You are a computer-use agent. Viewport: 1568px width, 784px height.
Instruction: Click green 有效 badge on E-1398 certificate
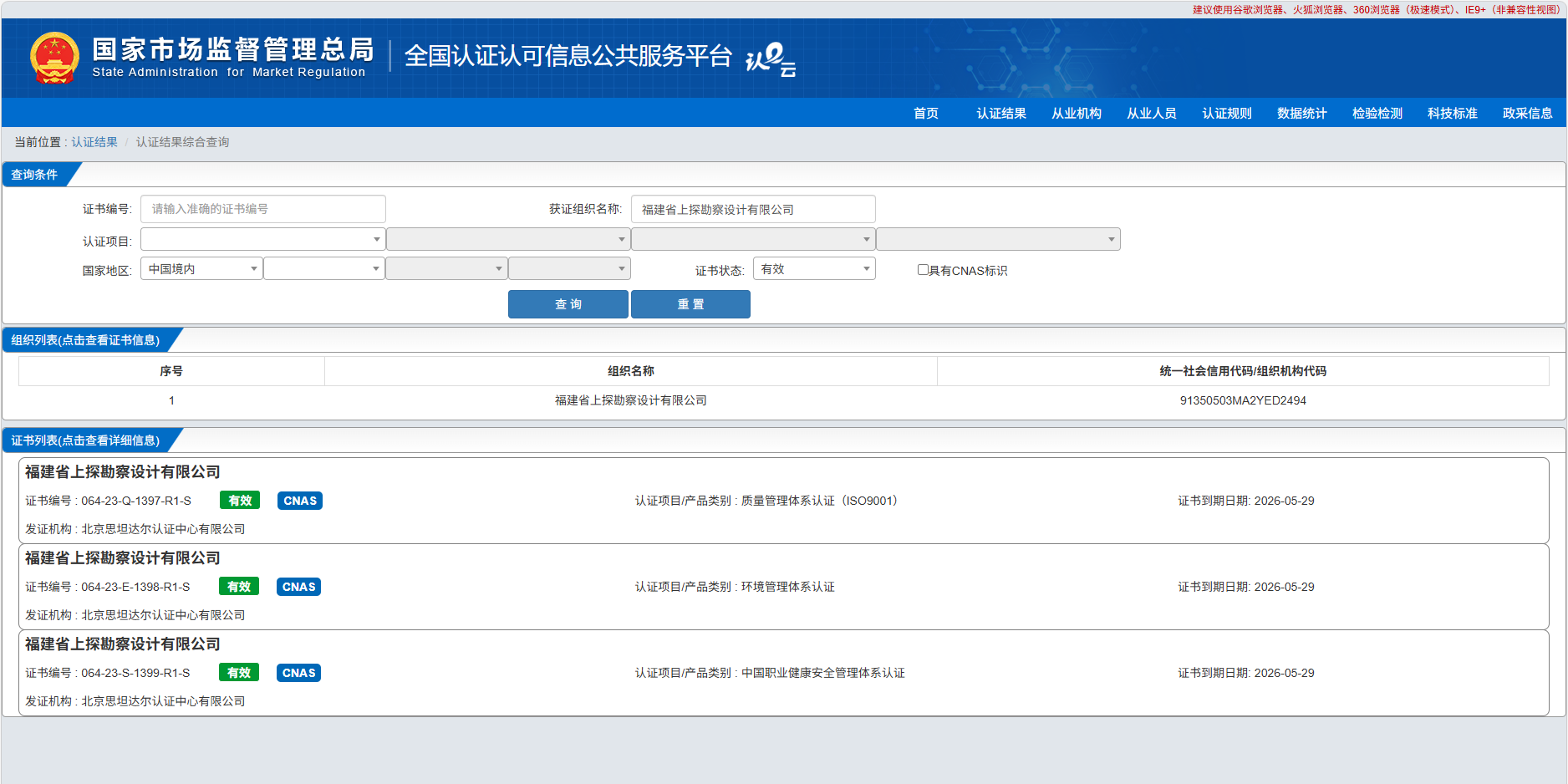pos(239,587)
